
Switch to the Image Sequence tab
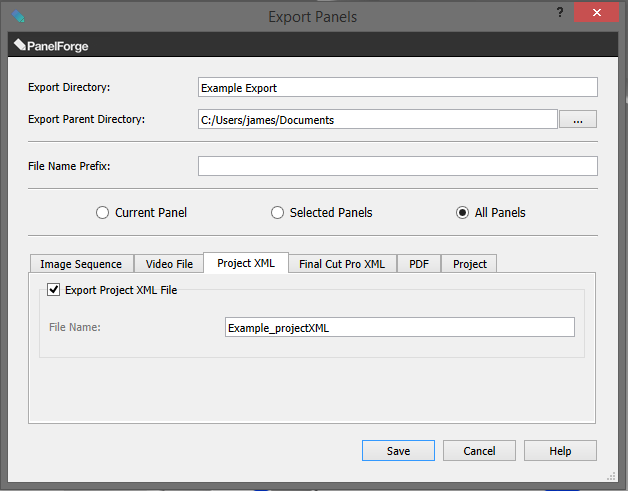81,264
